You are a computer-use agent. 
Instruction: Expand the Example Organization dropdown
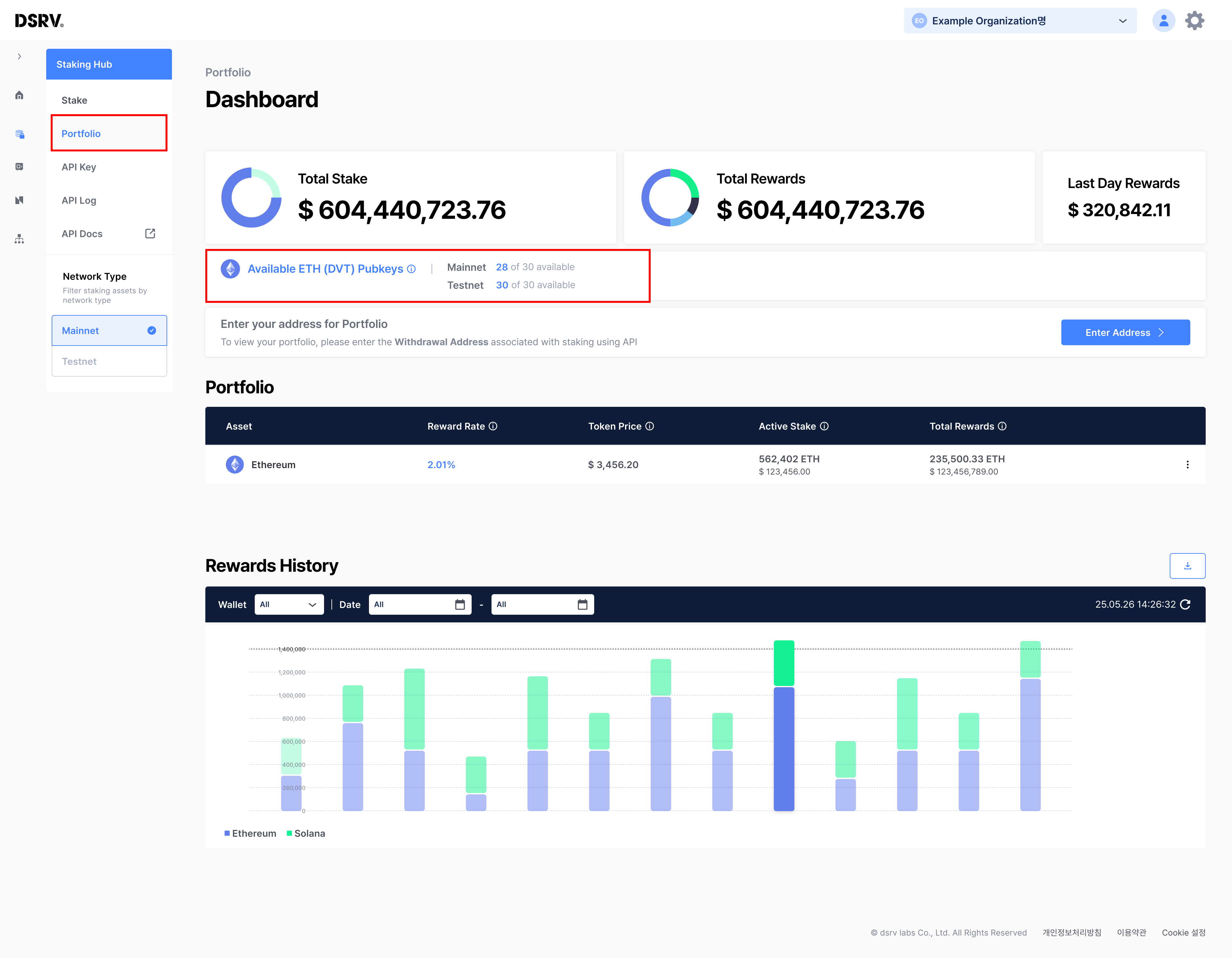[1019, 21]
